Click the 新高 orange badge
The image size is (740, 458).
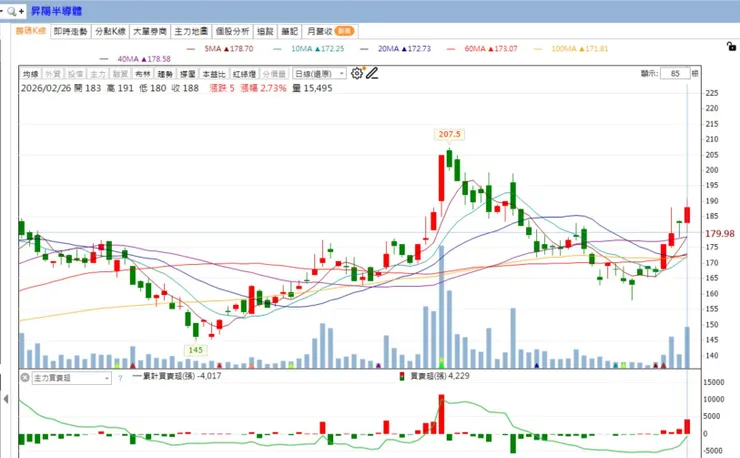pos(345,31)
